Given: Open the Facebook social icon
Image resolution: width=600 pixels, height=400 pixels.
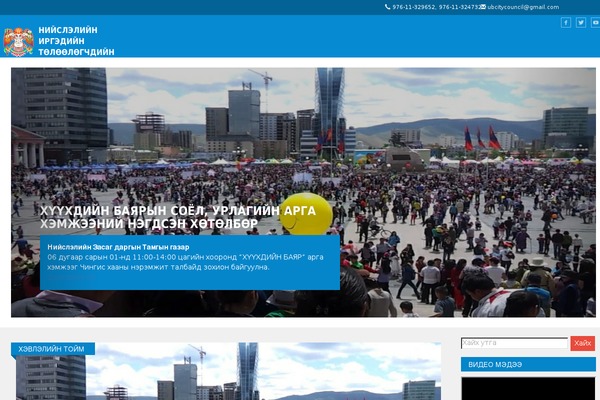Looking at the screenshot, I should tap(566, 23).
